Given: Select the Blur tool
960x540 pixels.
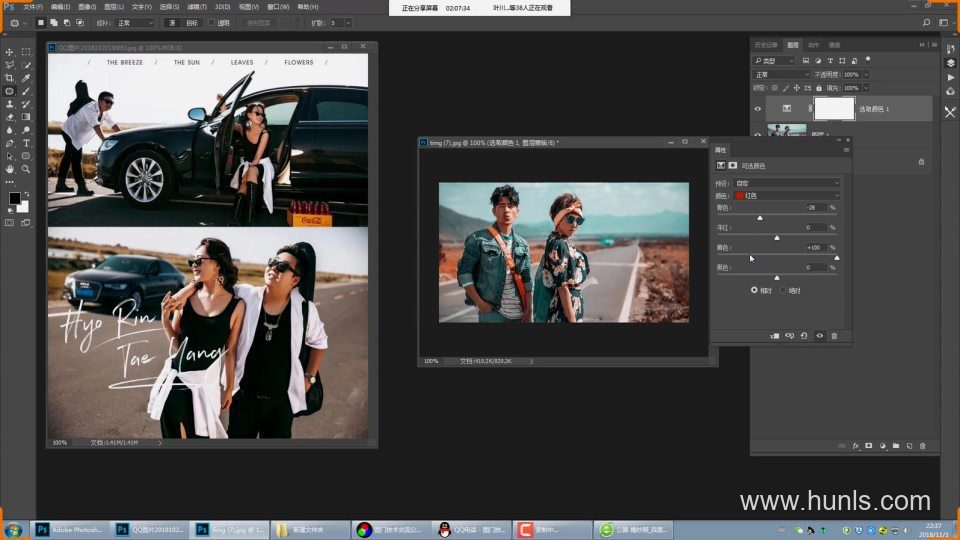Looking at the screenshot, I should click(9, 130).
